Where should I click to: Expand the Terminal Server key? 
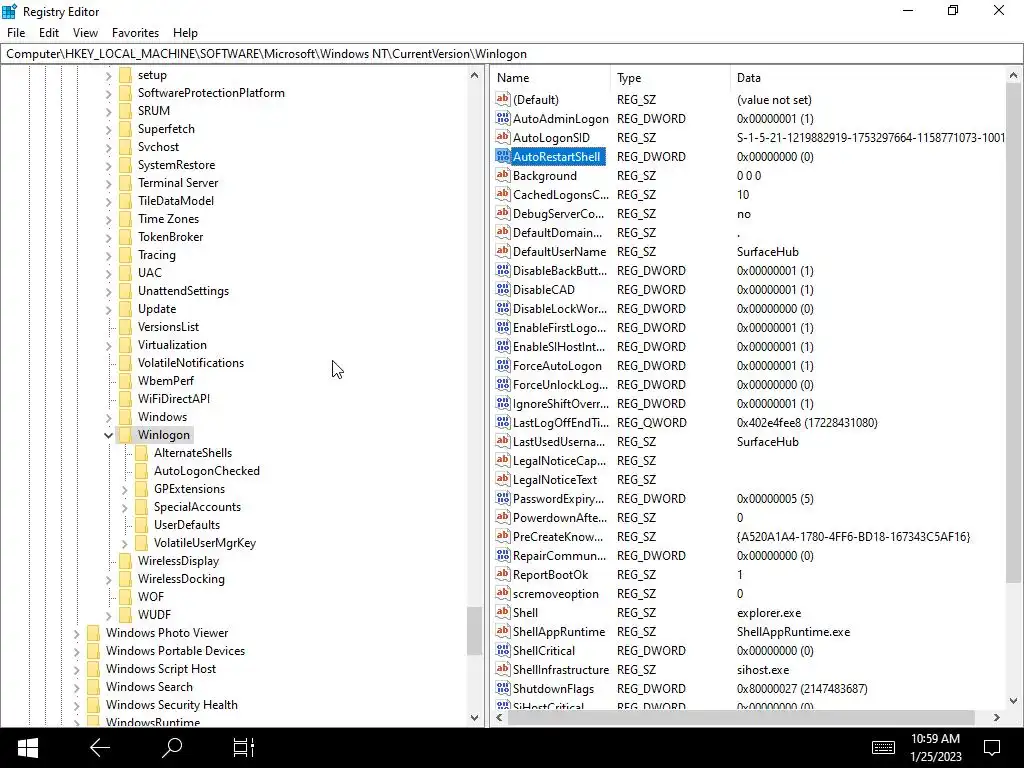click(108, 184)
